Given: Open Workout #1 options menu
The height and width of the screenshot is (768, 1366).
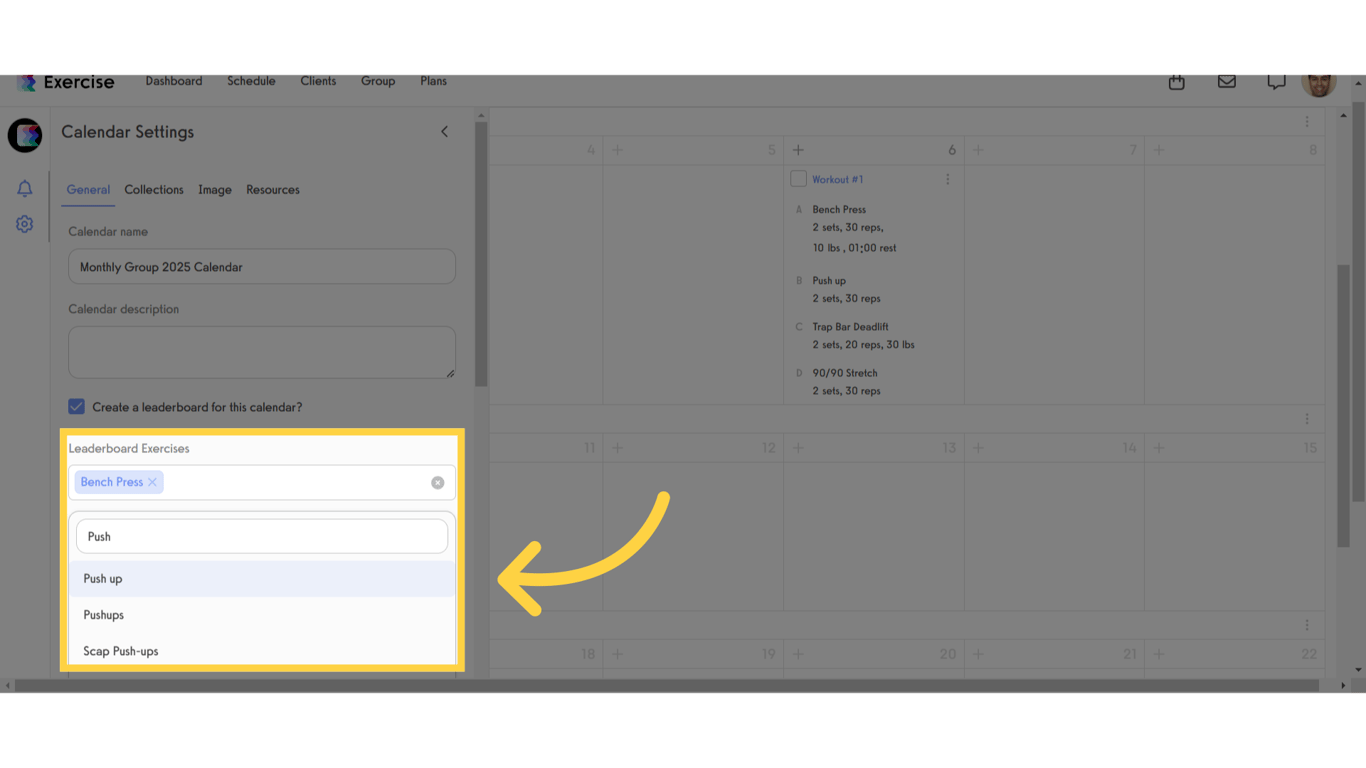Looking at the screenshot, I should (948, 179).
